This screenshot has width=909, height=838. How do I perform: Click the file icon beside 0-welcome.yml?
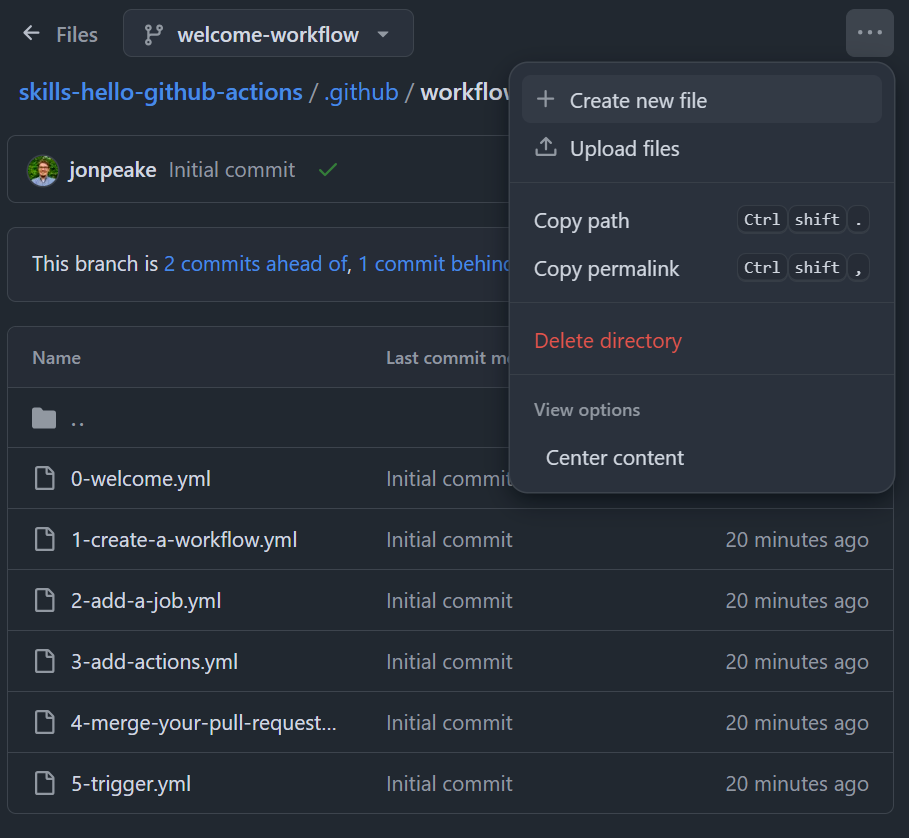coord(44,479)
